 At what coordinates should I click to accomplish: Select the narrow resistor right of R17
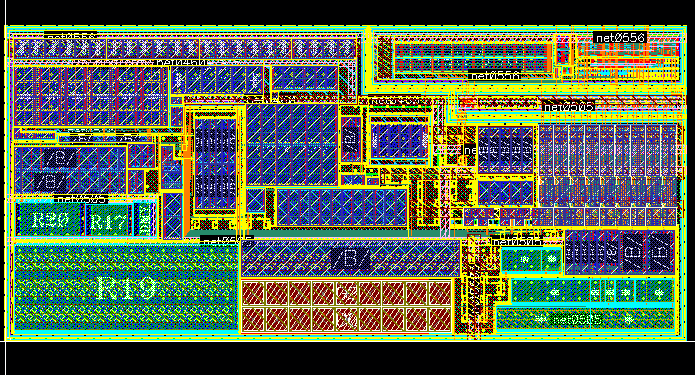[144, 219]
